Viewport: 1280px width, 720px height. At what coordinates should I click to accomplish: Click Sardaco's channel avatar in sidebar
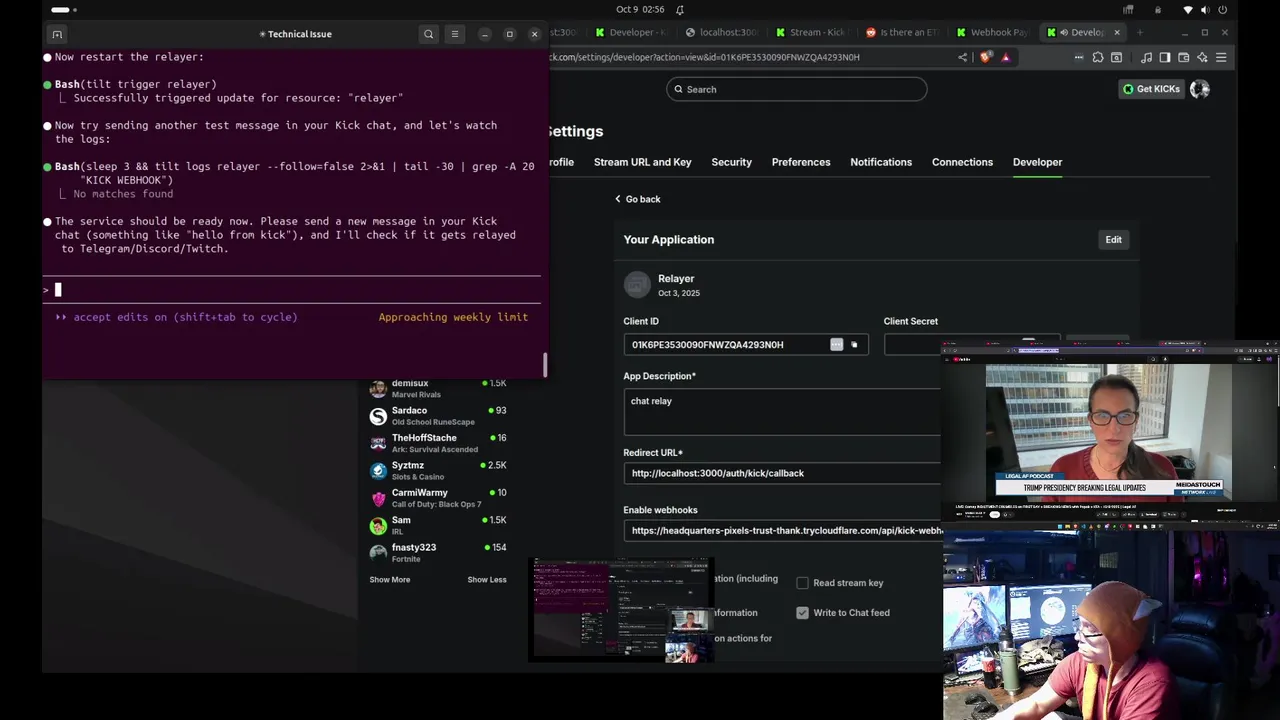click(378, 416)
